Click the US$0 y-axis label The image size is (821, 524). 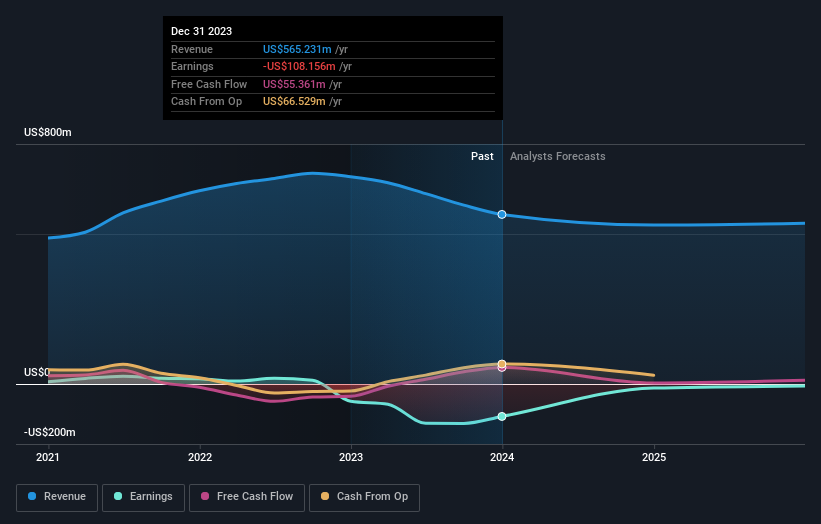click(37, 372)
